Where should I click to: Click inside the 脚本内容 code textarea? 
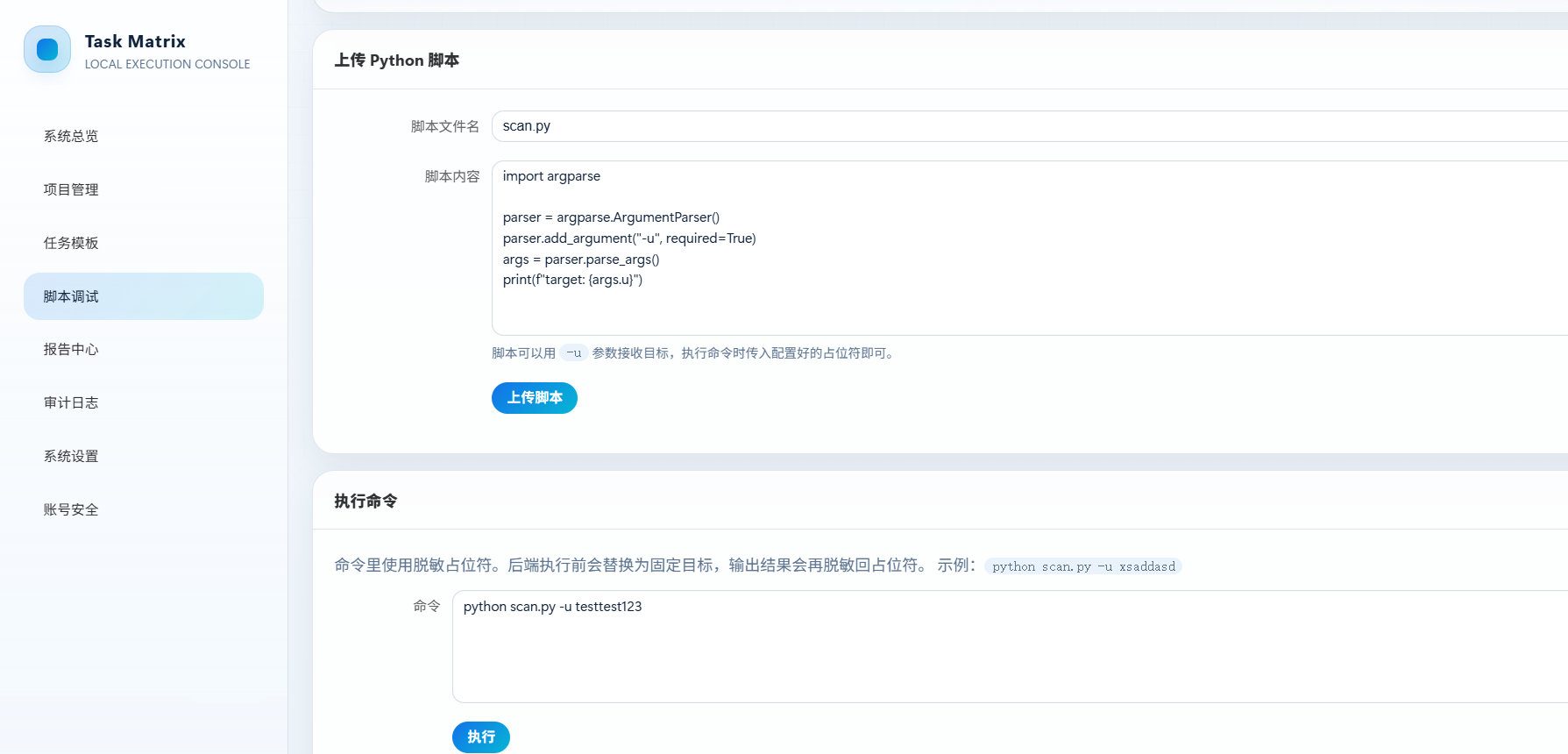[x=1030, y=248]
